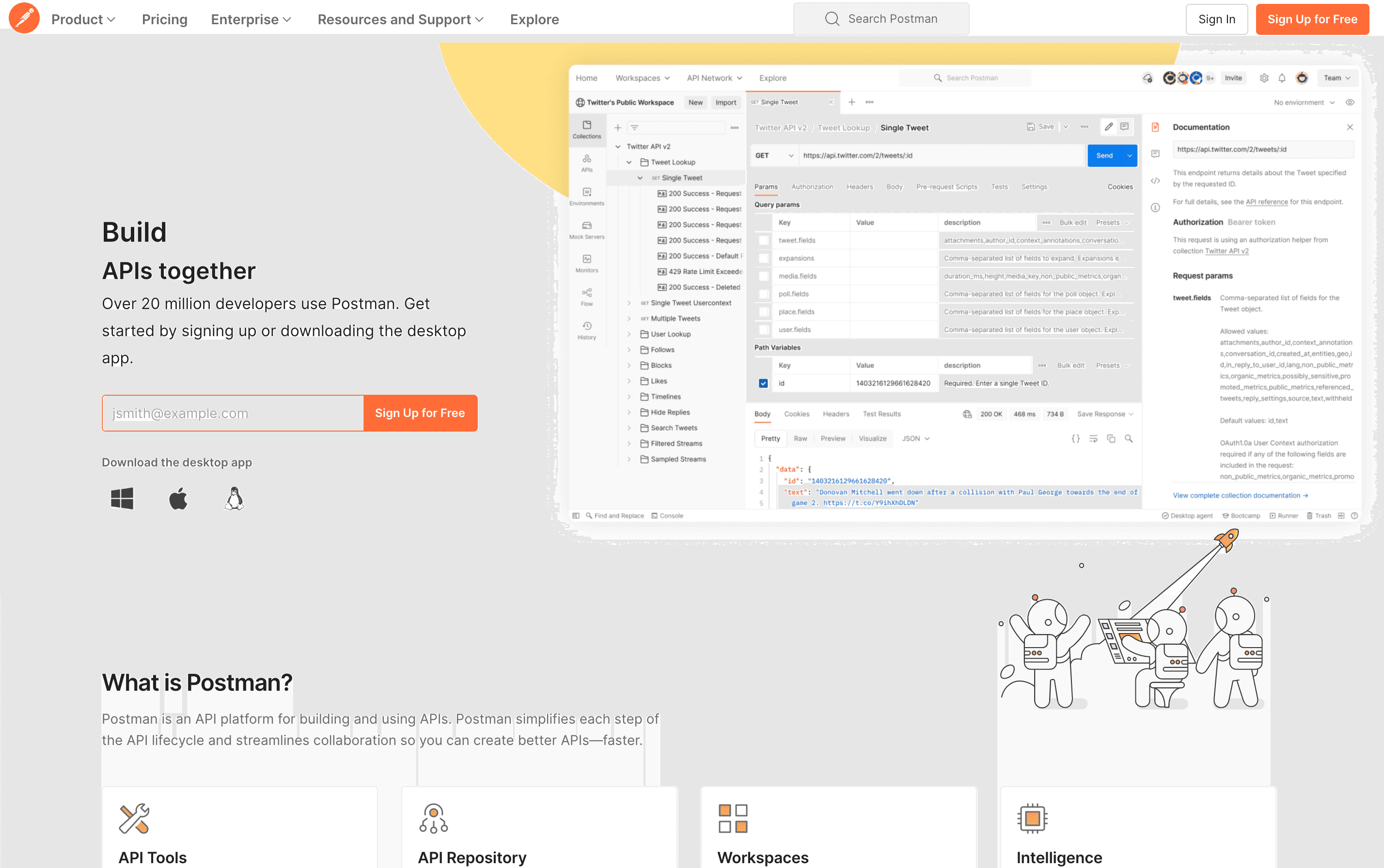Click the pencil edit icon next to Save

point(1108,127)
